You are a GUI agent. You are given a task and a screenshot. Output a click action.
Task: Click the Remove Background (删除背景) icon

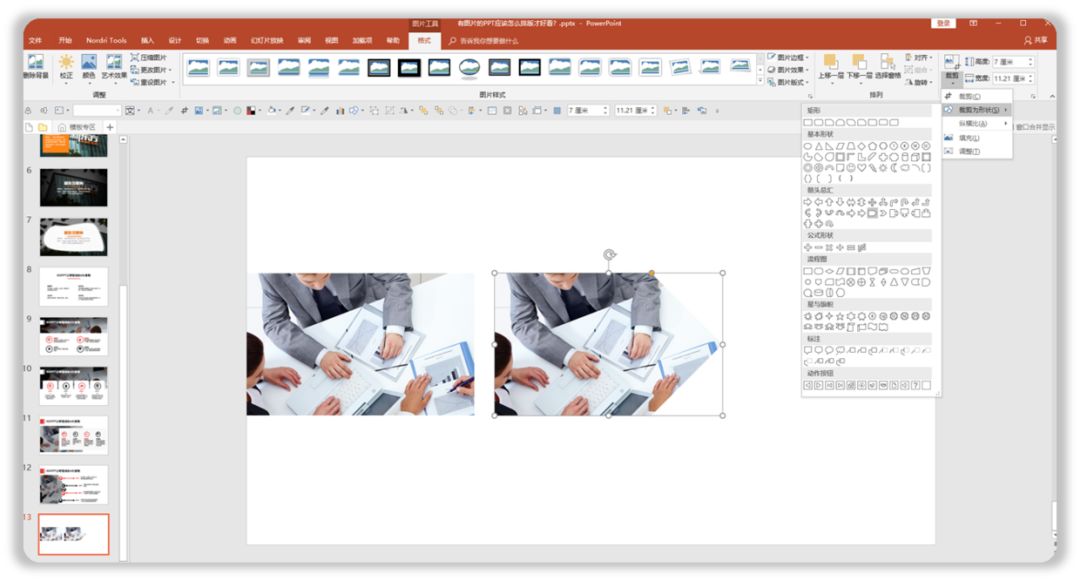pos(35,66)
